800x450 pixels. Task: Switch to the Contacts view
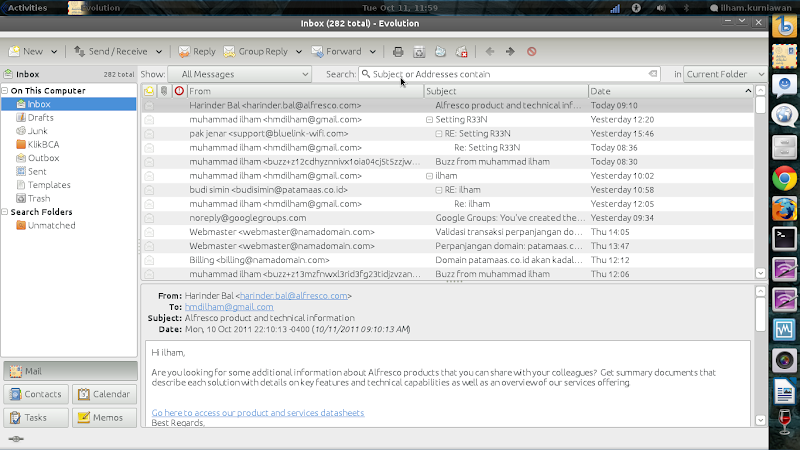[36, 394]
